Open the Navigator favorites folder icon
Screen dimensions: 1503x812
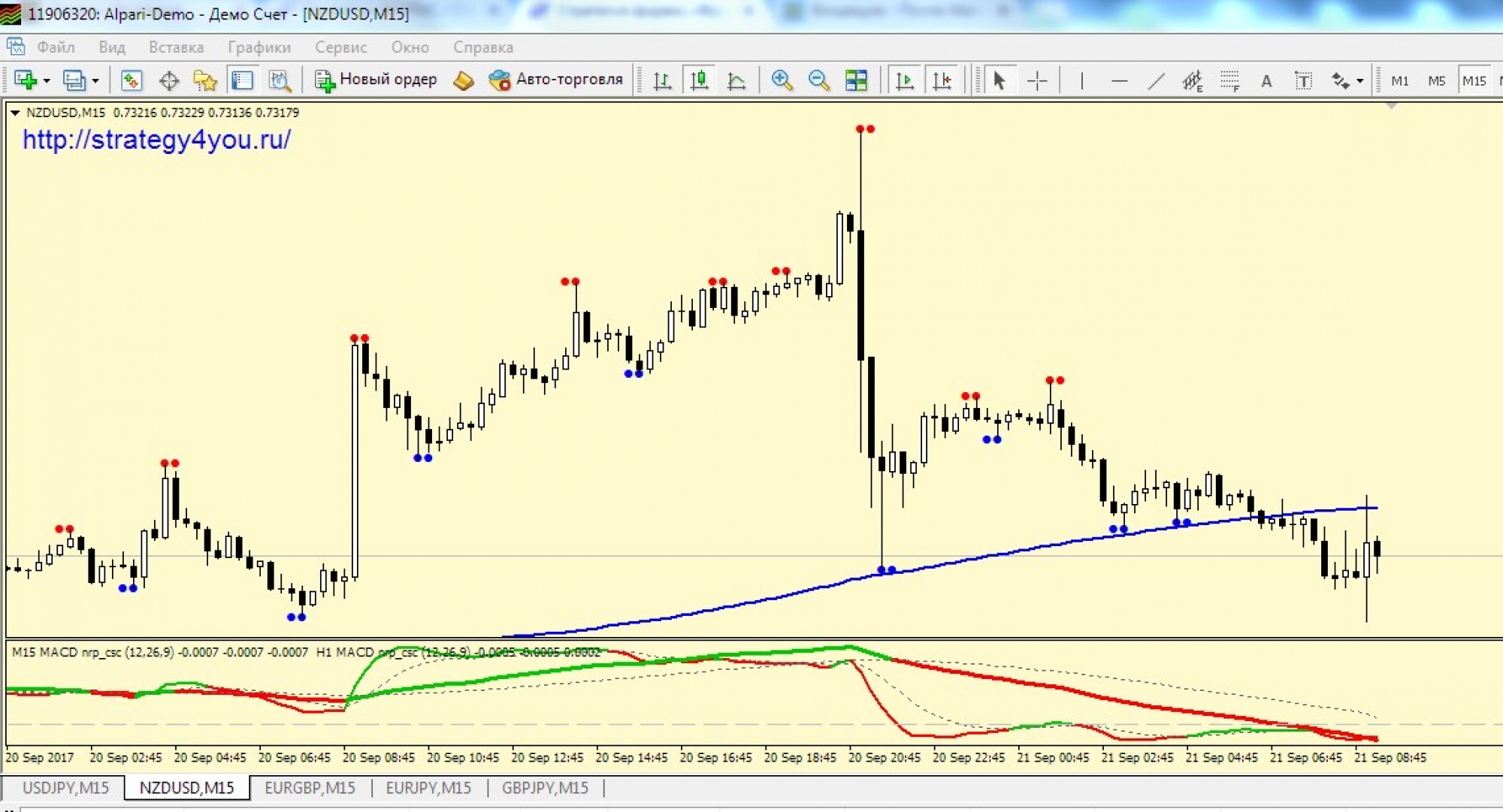(204, 80)
